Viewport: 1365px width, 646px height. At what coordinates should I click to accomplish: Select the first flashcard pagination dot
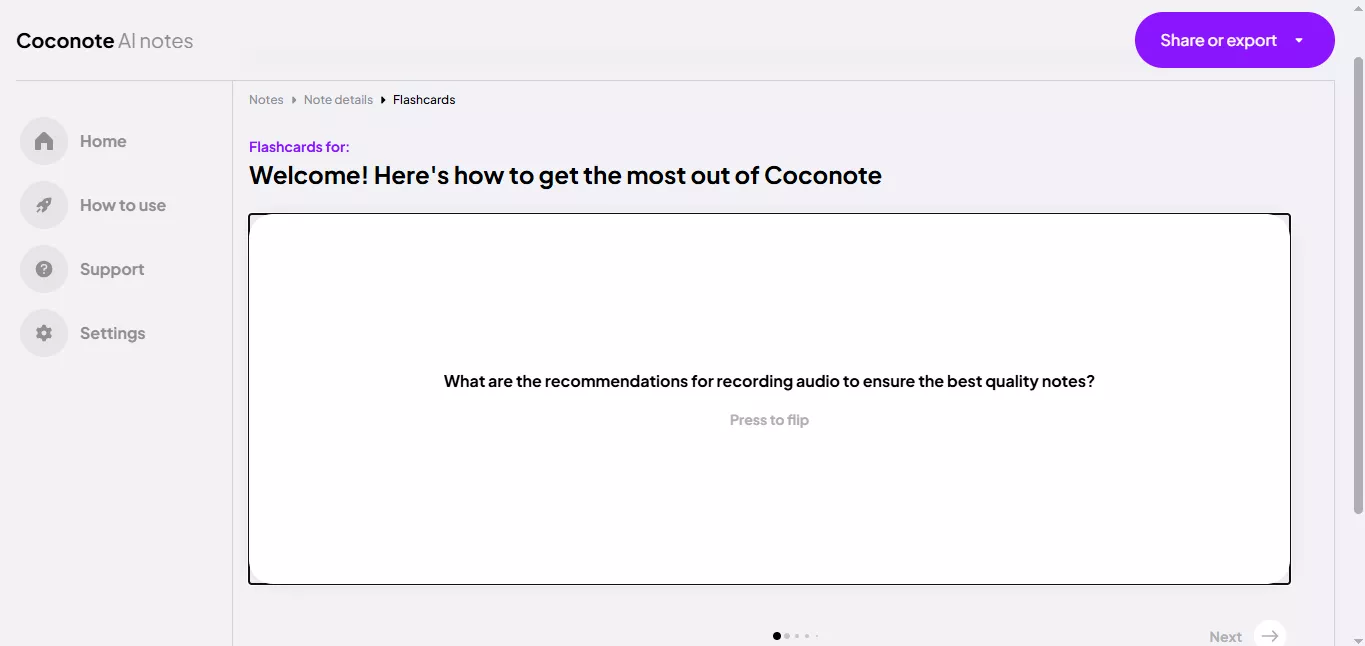pyautogui.click(x=776, y=635)
